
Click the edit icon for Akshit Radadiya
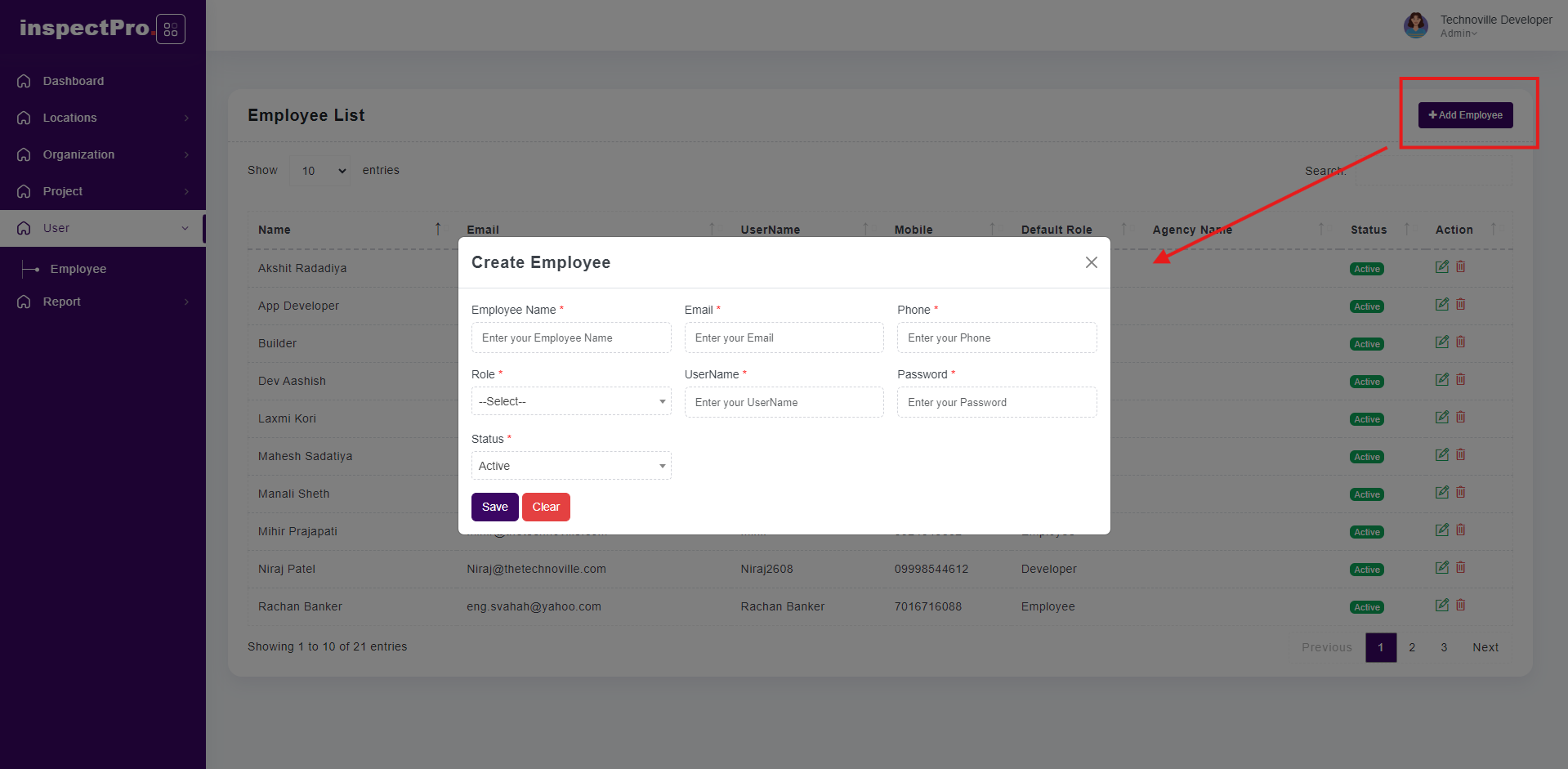click(1441, 267)
